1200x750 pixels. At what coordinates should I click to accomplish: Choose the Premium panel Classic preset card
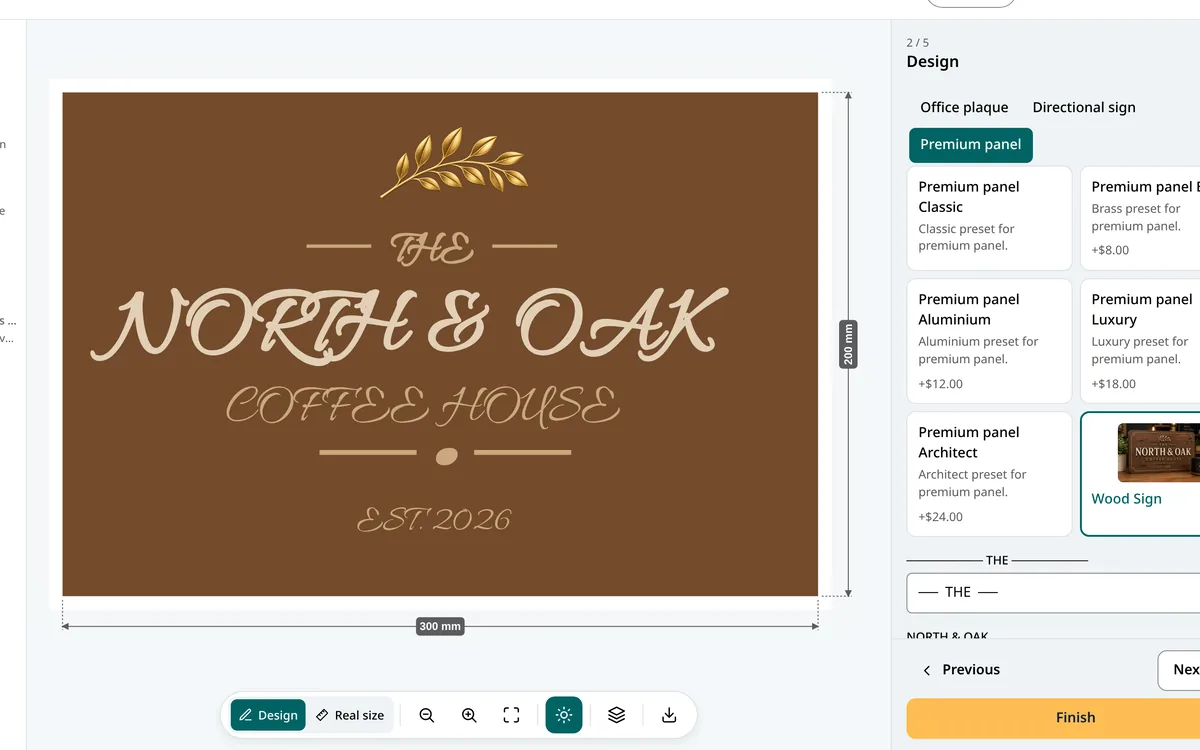click(989, 218)
